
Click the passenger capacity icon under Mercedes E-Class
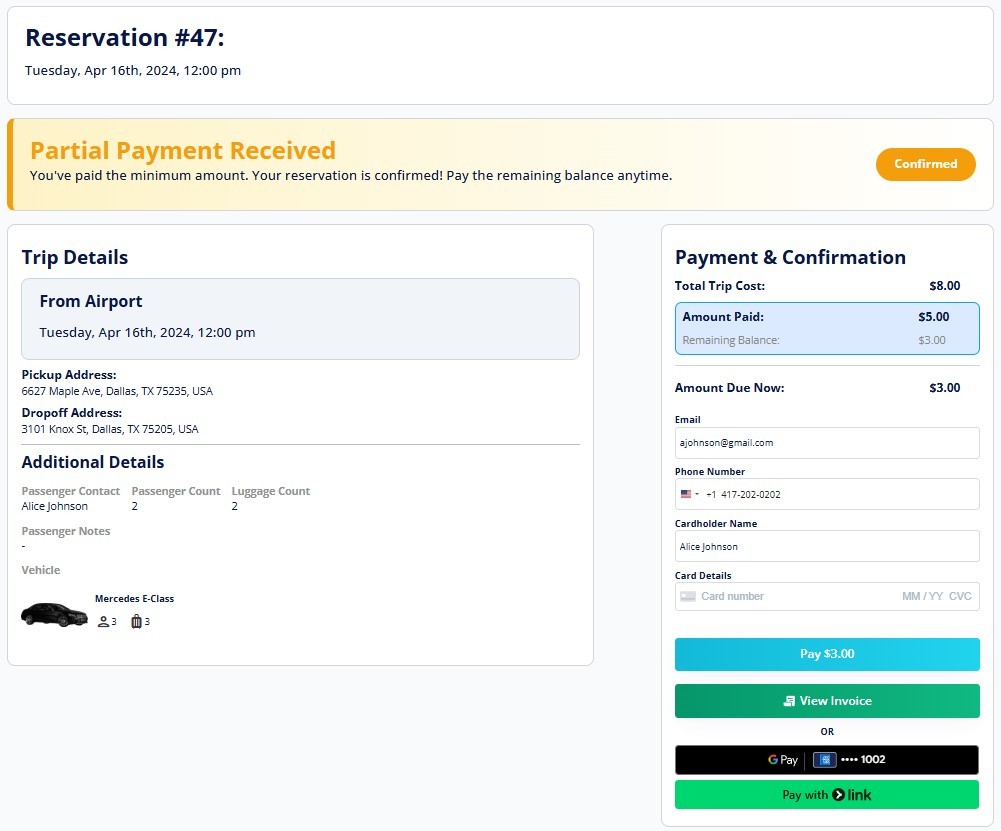coord(102,621)
